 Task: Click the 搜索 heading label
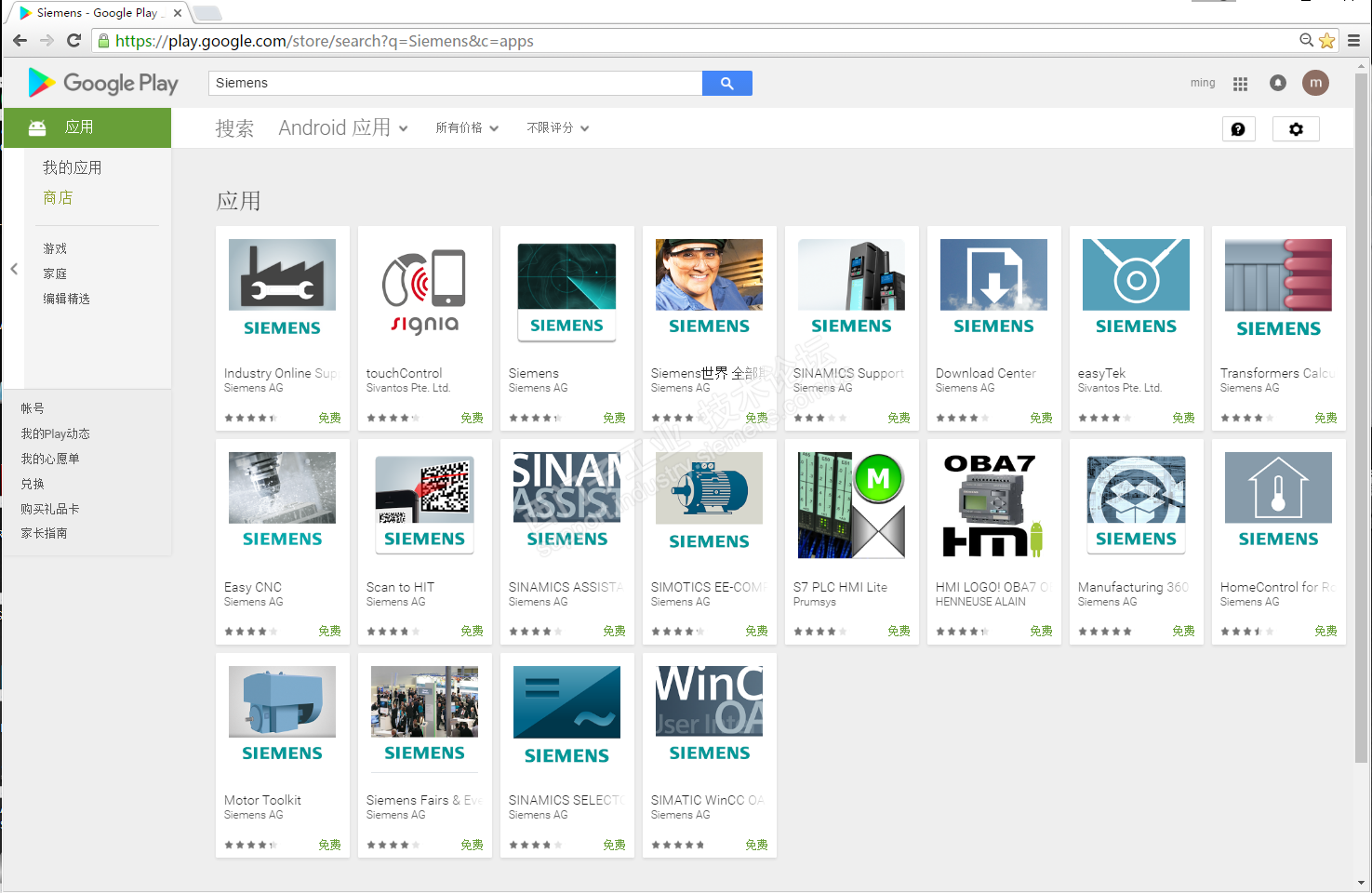coord(234,128)
